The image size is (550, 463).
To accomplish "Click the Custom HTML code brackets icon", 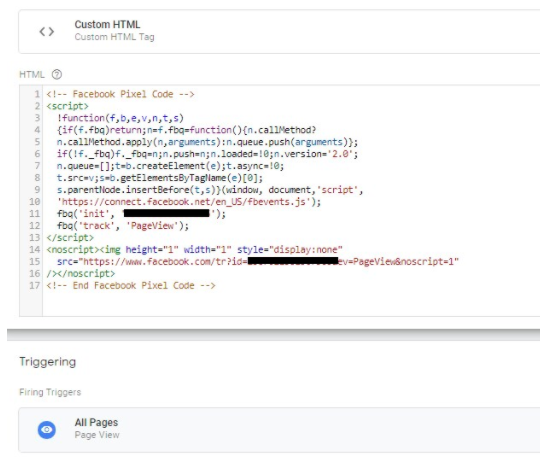I will (x=47, y=32).
